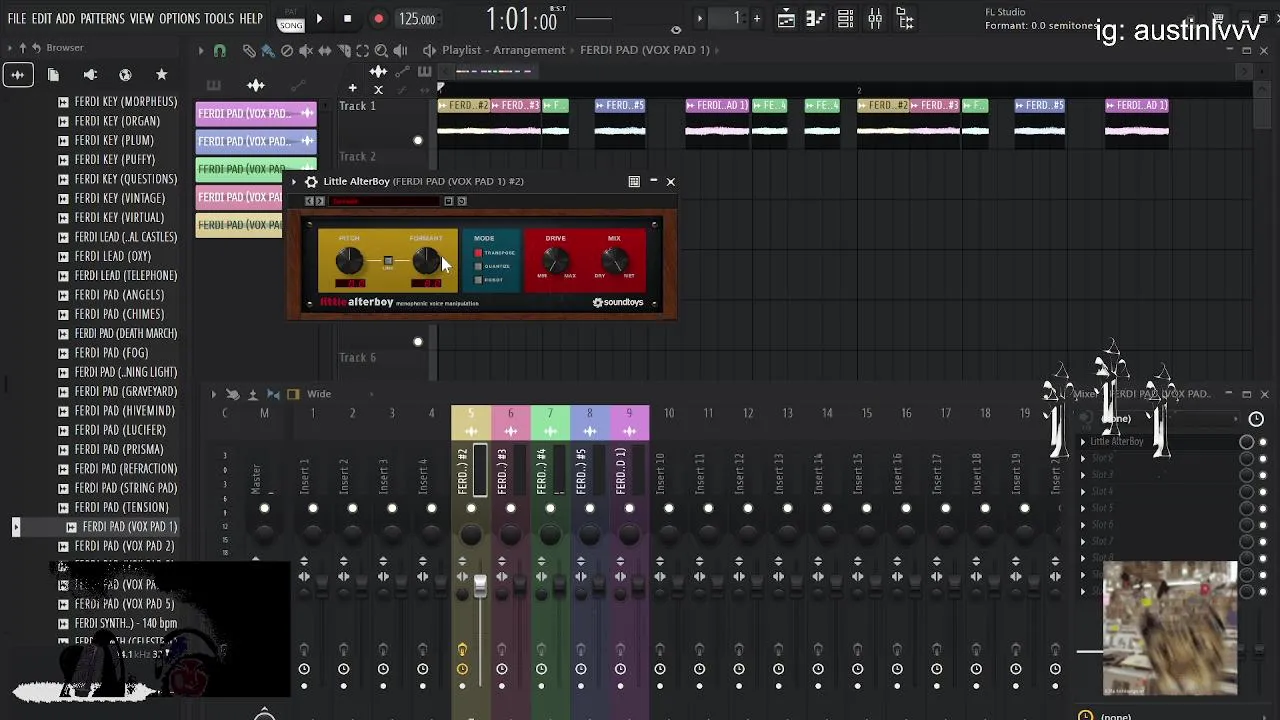This screenshot has height=720, width=1280.
Task: Go to previous preset in Little AlterBoy
Action: pyautogui.click(x=309, y=201)
